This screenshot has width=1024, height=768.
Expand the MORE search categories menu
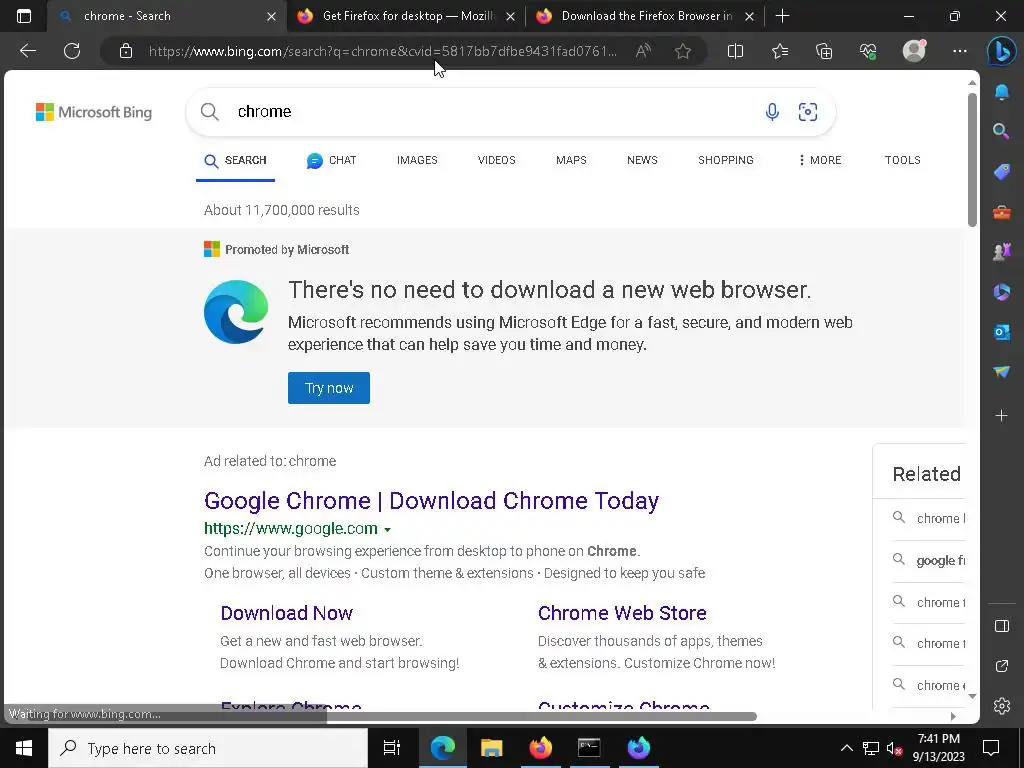[x=820, y=160]
